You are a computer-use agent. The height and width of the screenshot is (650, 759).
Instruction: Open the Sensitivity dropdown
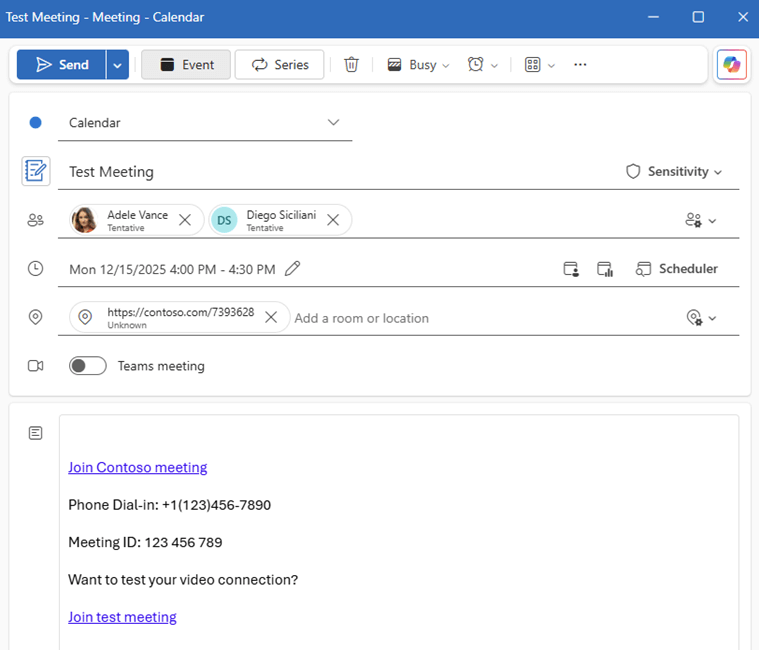coord(674,171)
